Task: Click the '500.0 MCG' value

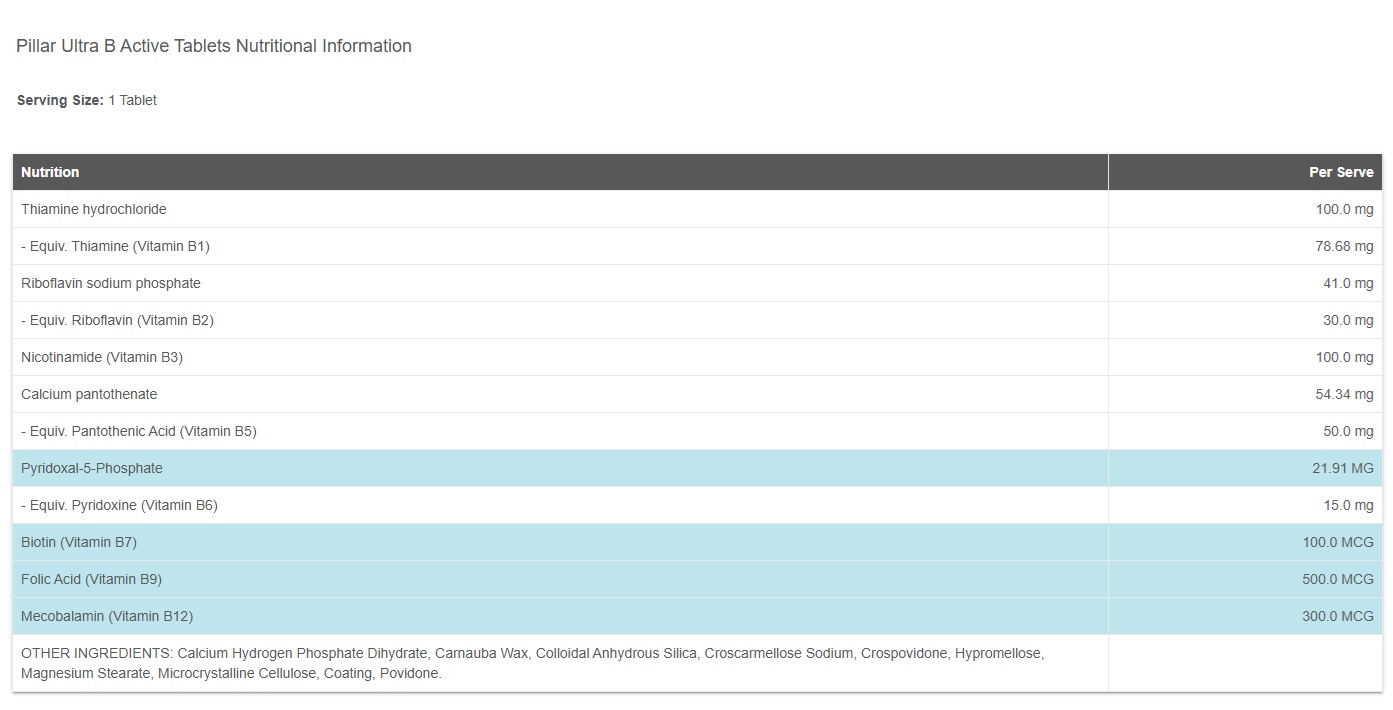Action: coord(1338,579)
